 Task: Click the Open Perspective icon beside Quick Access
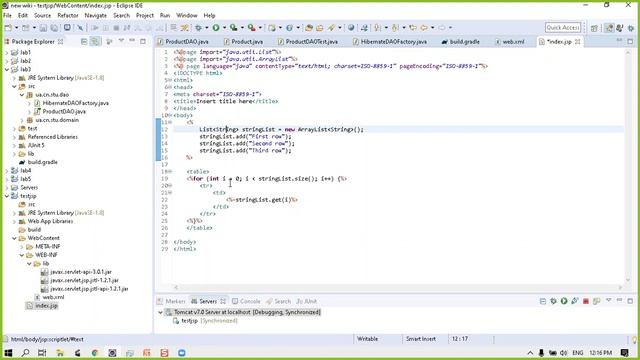[594, 28]
